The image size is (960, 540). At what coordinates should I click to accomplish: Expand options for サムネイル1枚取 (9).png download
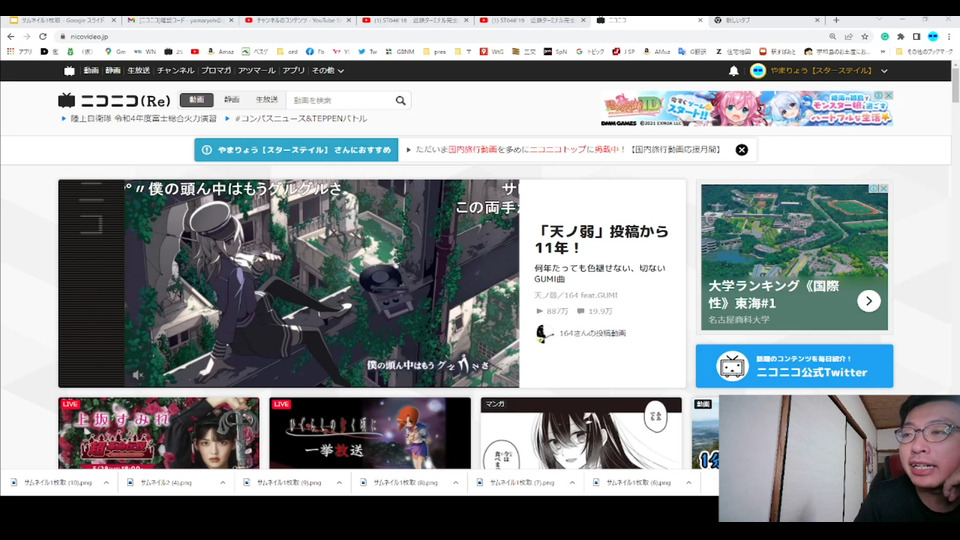coord(339,483)
